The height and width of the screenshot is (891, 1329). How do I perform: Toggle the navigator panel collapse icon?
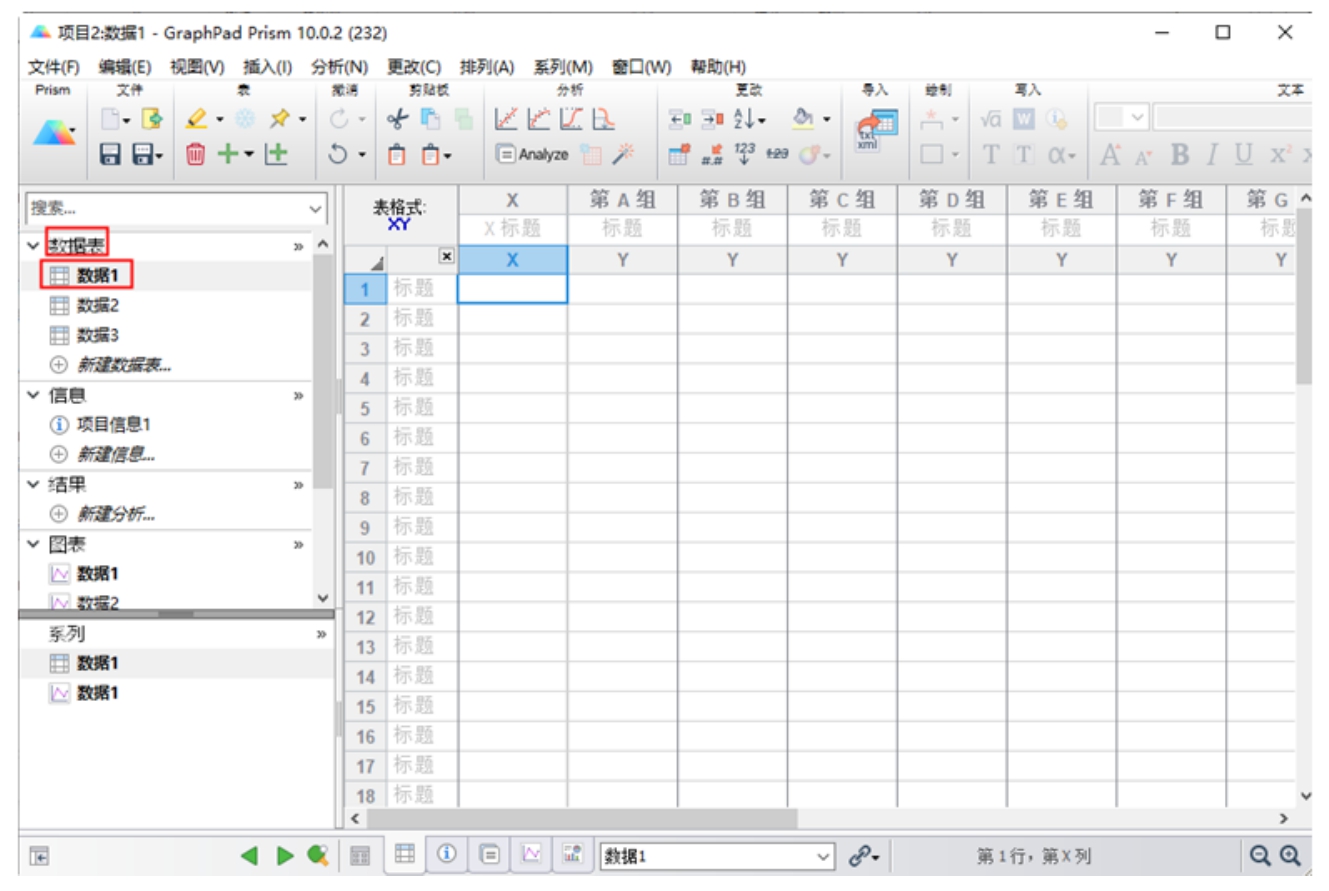pos(38,856)
